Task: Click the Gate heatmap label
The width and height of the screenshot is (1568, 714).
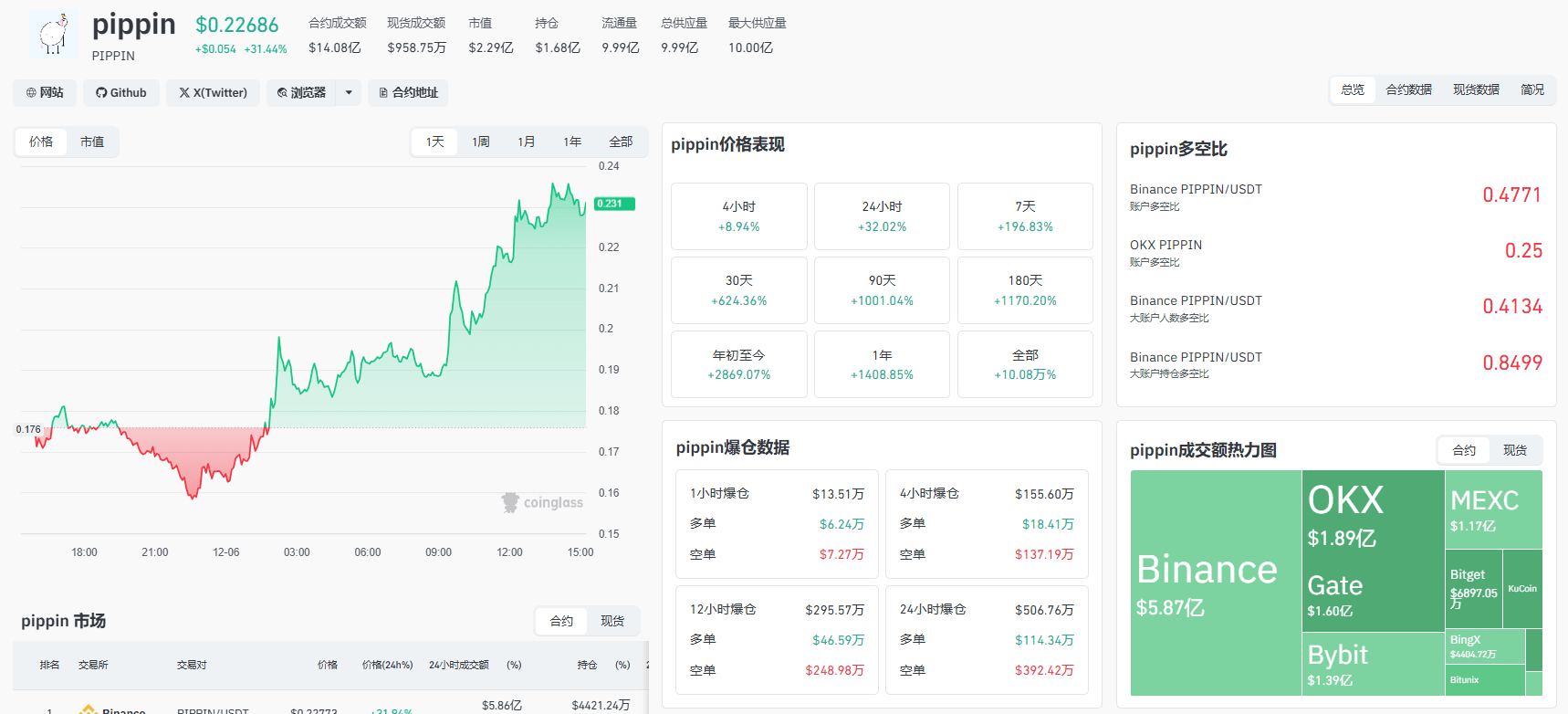Action: pos(1335,585)
